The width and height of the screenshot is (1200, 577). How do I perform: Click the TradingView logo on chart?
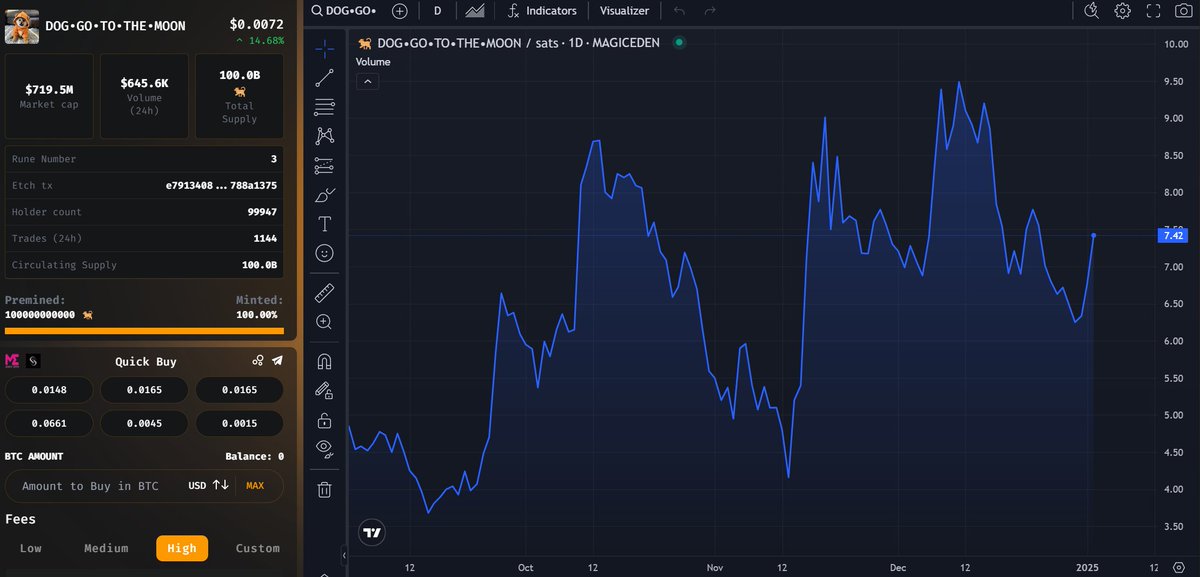(372, 533)
